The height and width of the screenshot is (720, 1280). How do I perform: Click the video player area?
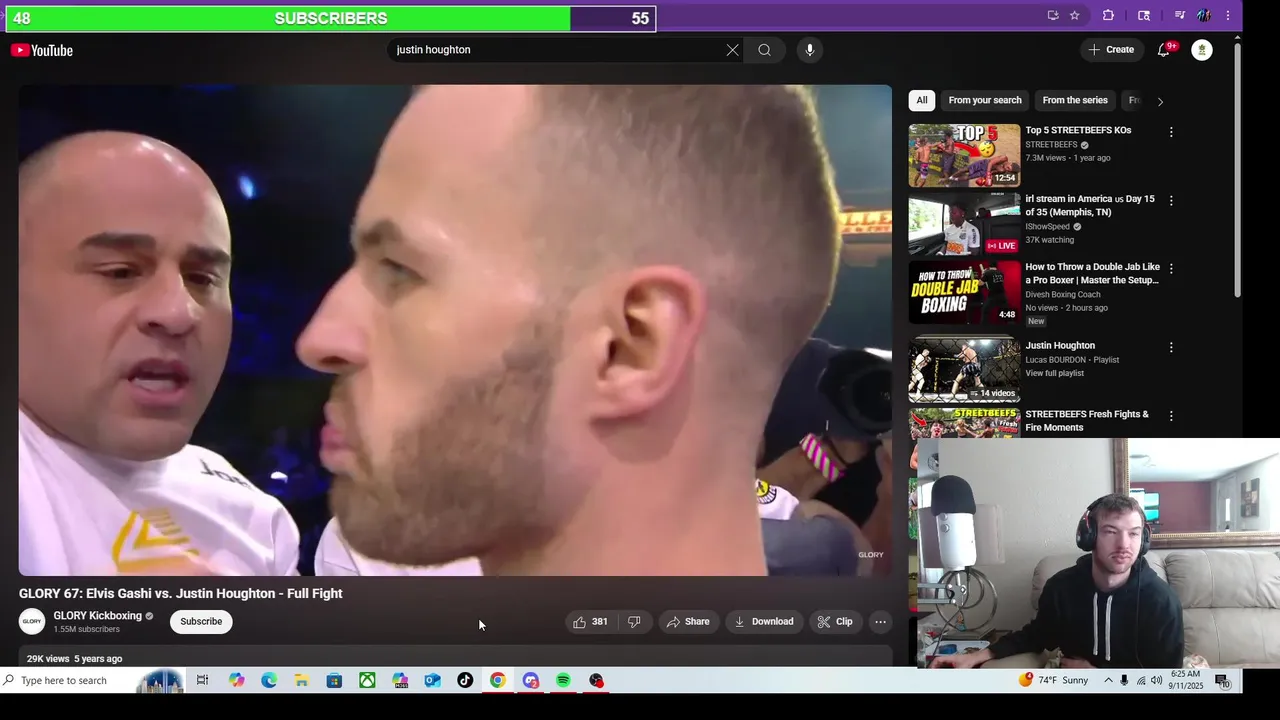click(x=455, y=330)
